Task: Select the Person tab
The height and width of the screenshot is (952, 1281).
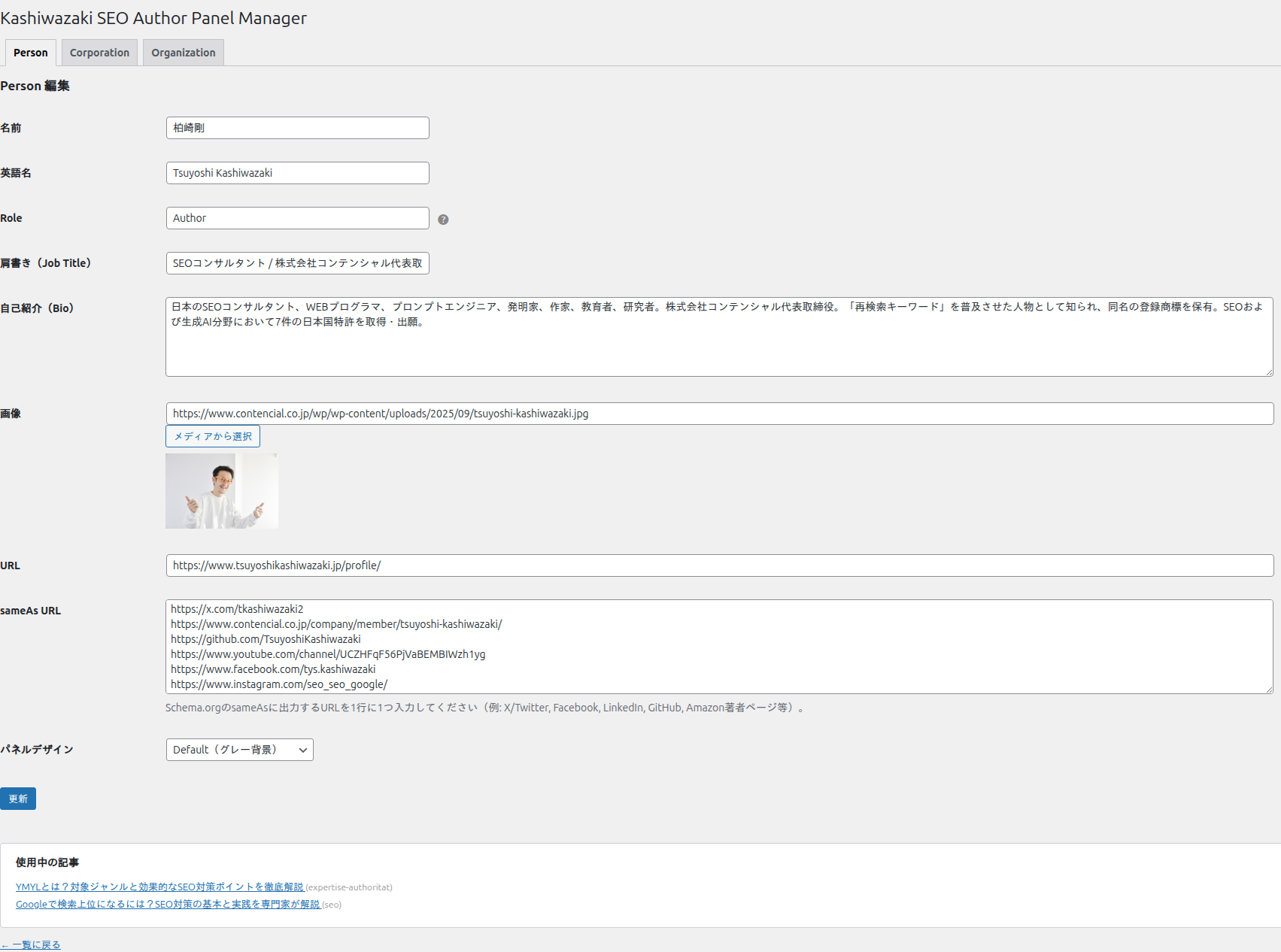Action: [30, 53]
